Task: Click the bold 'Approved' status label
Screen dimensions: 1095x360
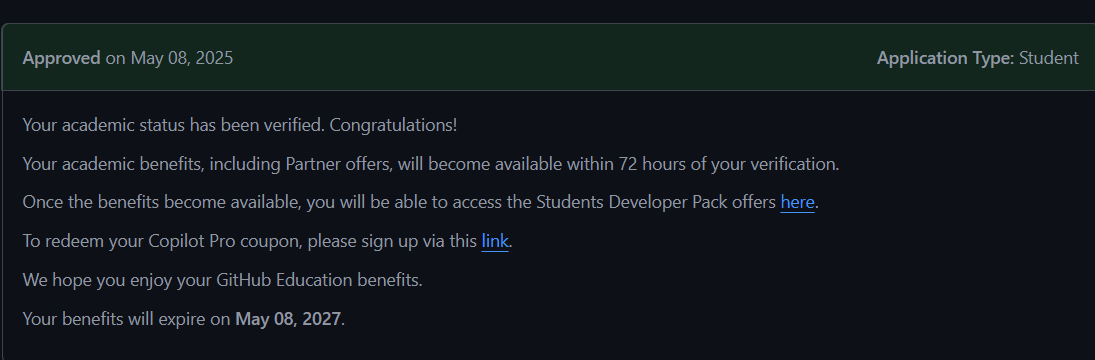Action: 61,59
